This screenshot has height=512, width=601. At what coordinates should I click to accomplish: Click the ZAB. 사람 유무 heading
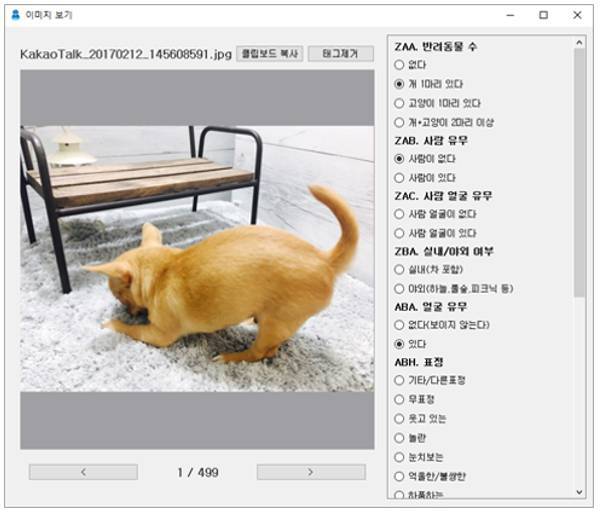coord(431,141)
